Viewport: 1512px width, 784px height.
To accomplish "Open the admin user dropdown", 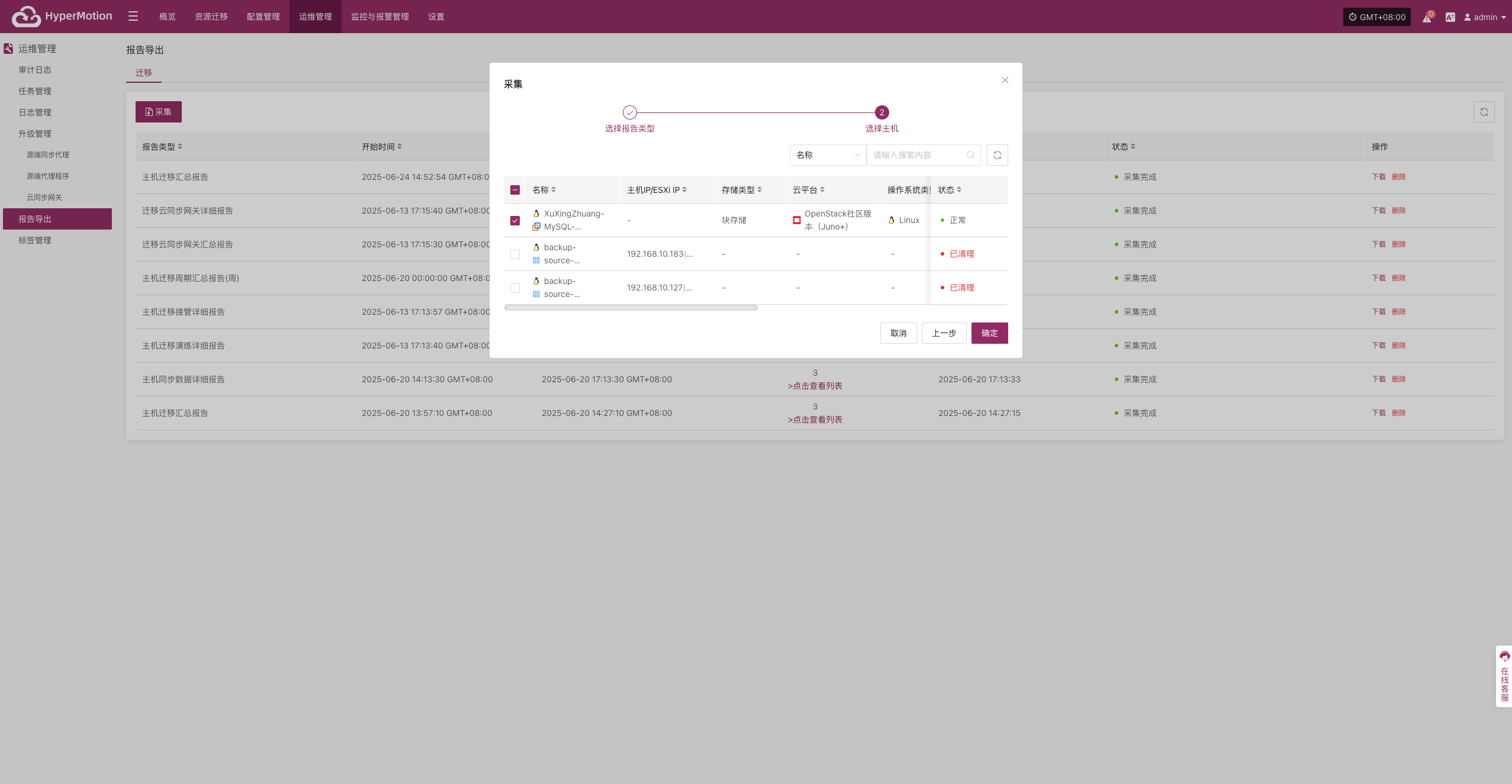I will pos(1485,17).
